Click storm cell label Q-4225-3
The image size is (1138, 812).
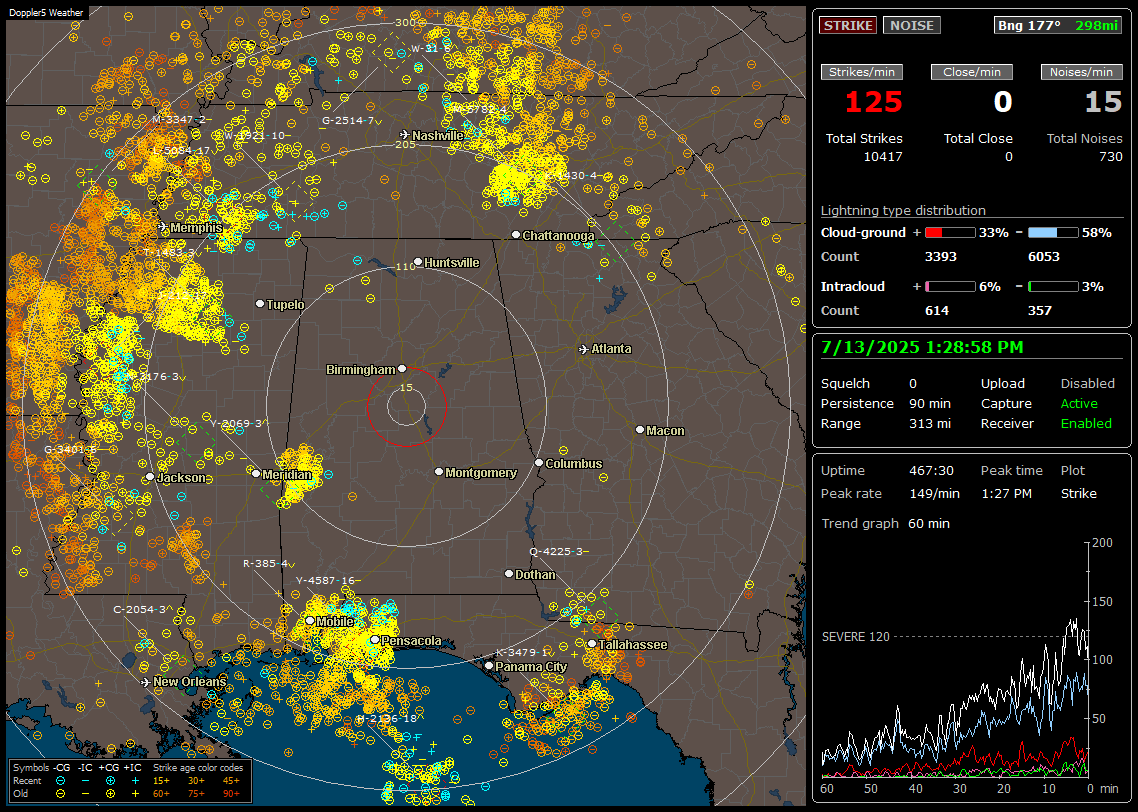tap(558, 551)
